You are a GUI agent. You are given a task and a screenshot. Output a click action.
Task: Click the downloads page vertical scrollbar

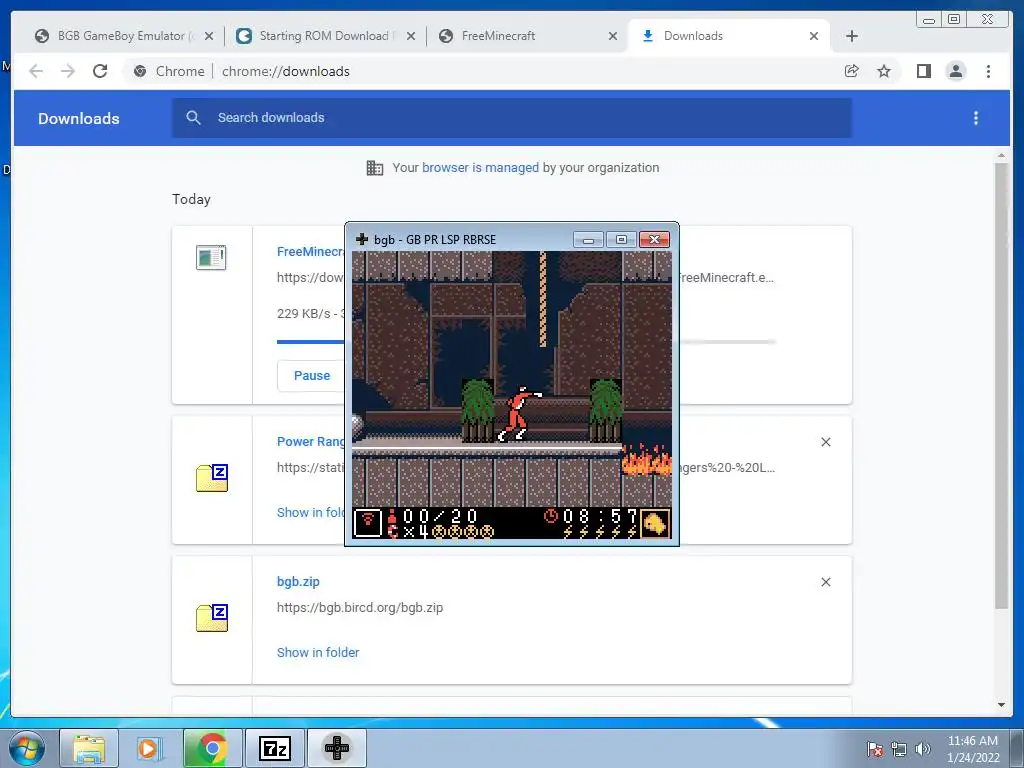point(1001,385)
